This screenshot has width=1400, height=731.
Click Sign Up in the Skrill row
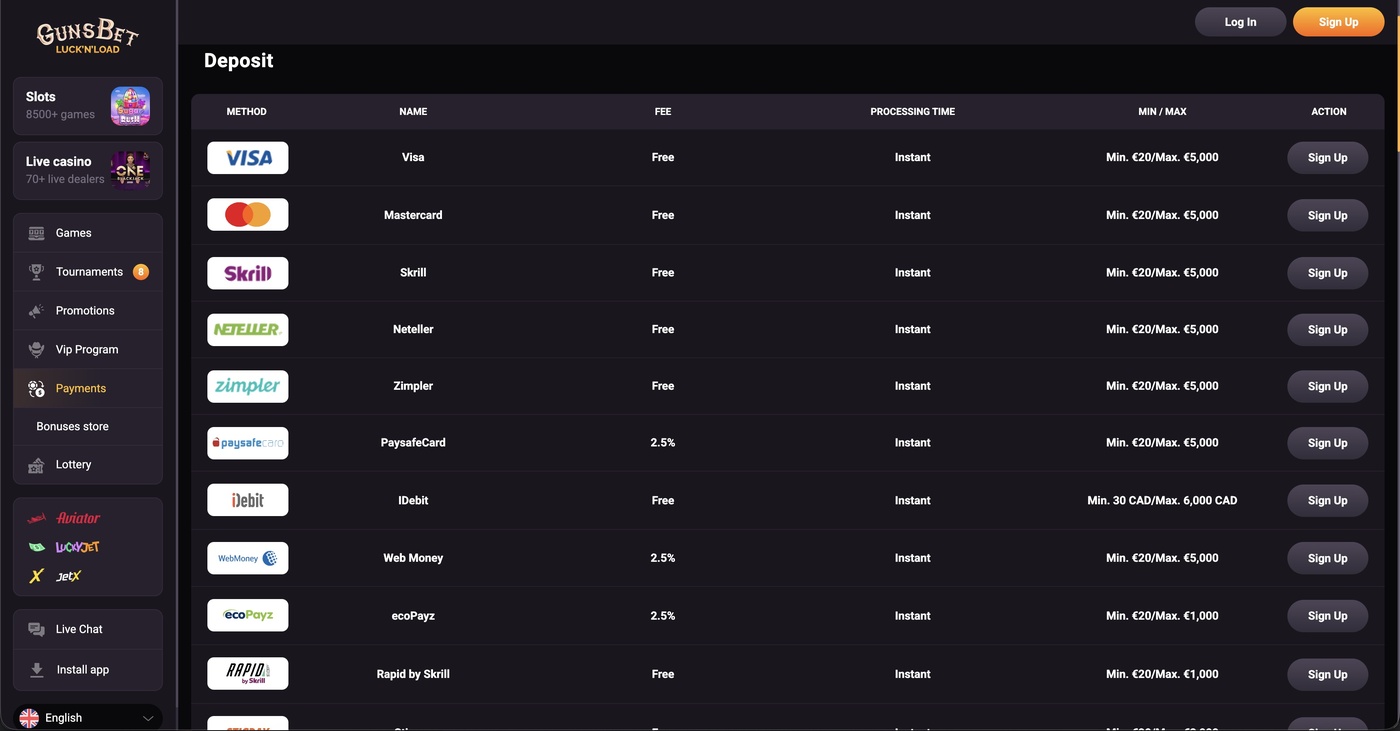tap(1327, 273)
